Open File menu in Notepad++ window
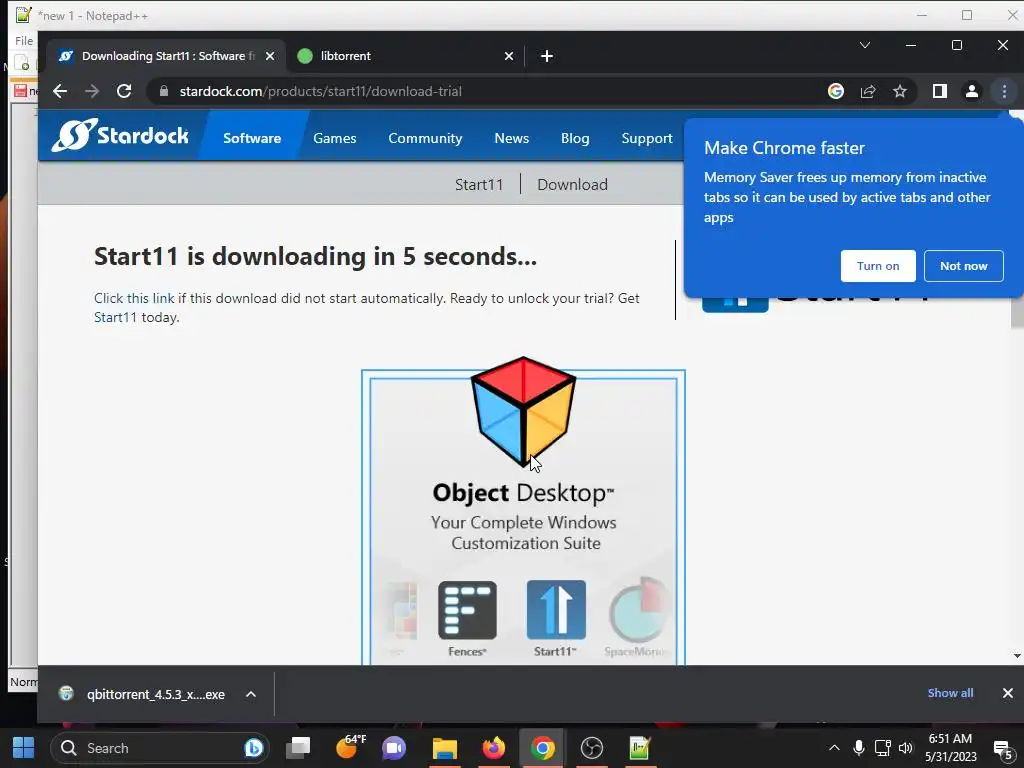 point(24,40)
